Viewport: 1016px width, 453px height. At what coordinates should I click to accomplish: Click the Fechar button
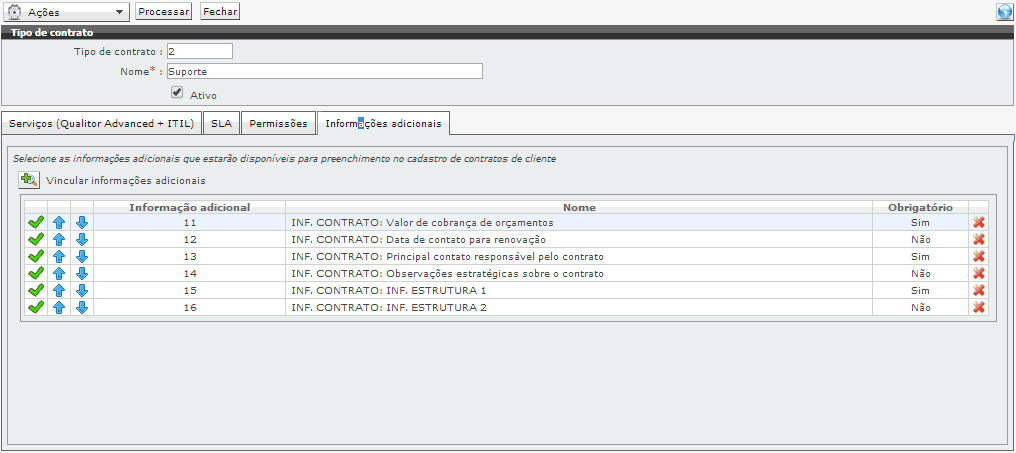[220, 12]
